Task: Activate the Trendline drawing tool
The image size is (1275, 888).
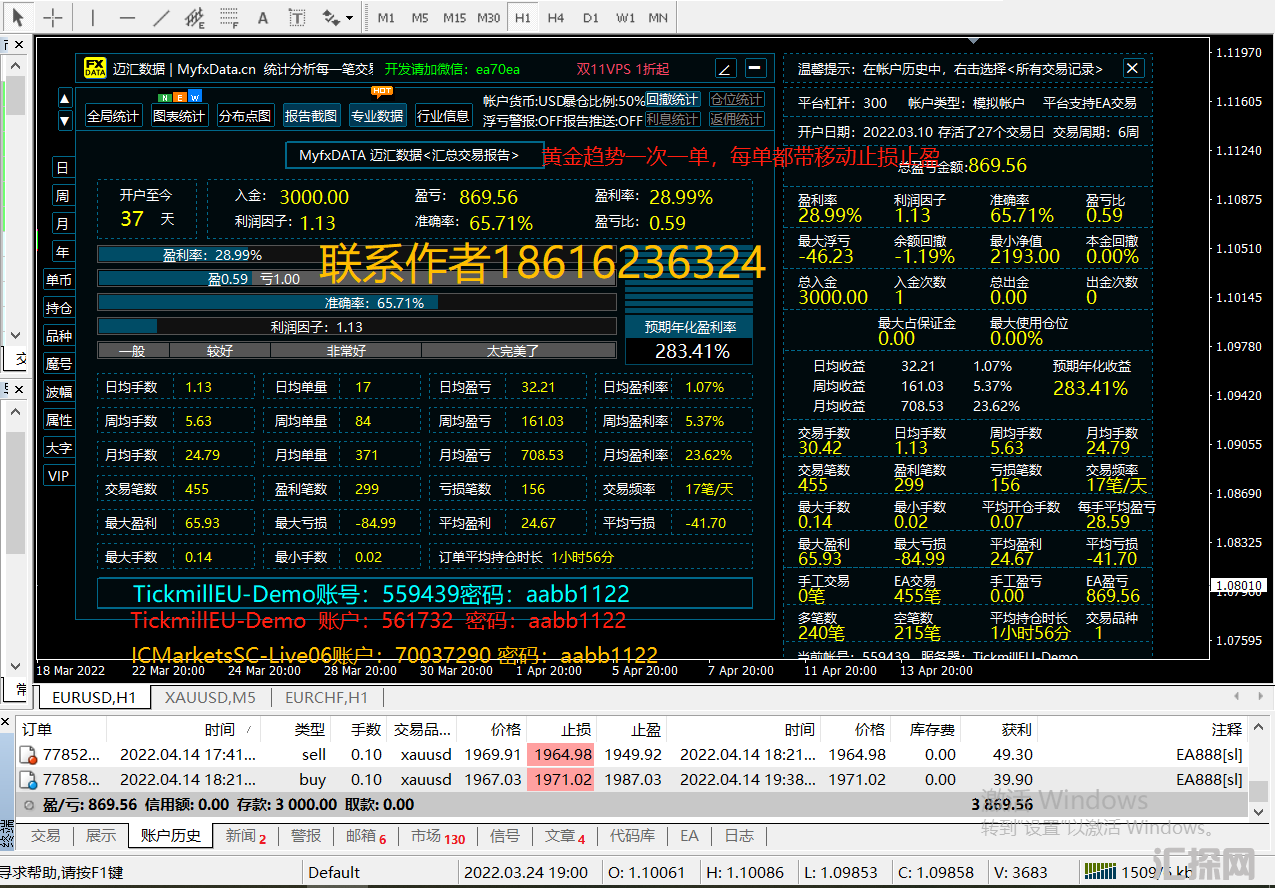Action: pos(161,18)
